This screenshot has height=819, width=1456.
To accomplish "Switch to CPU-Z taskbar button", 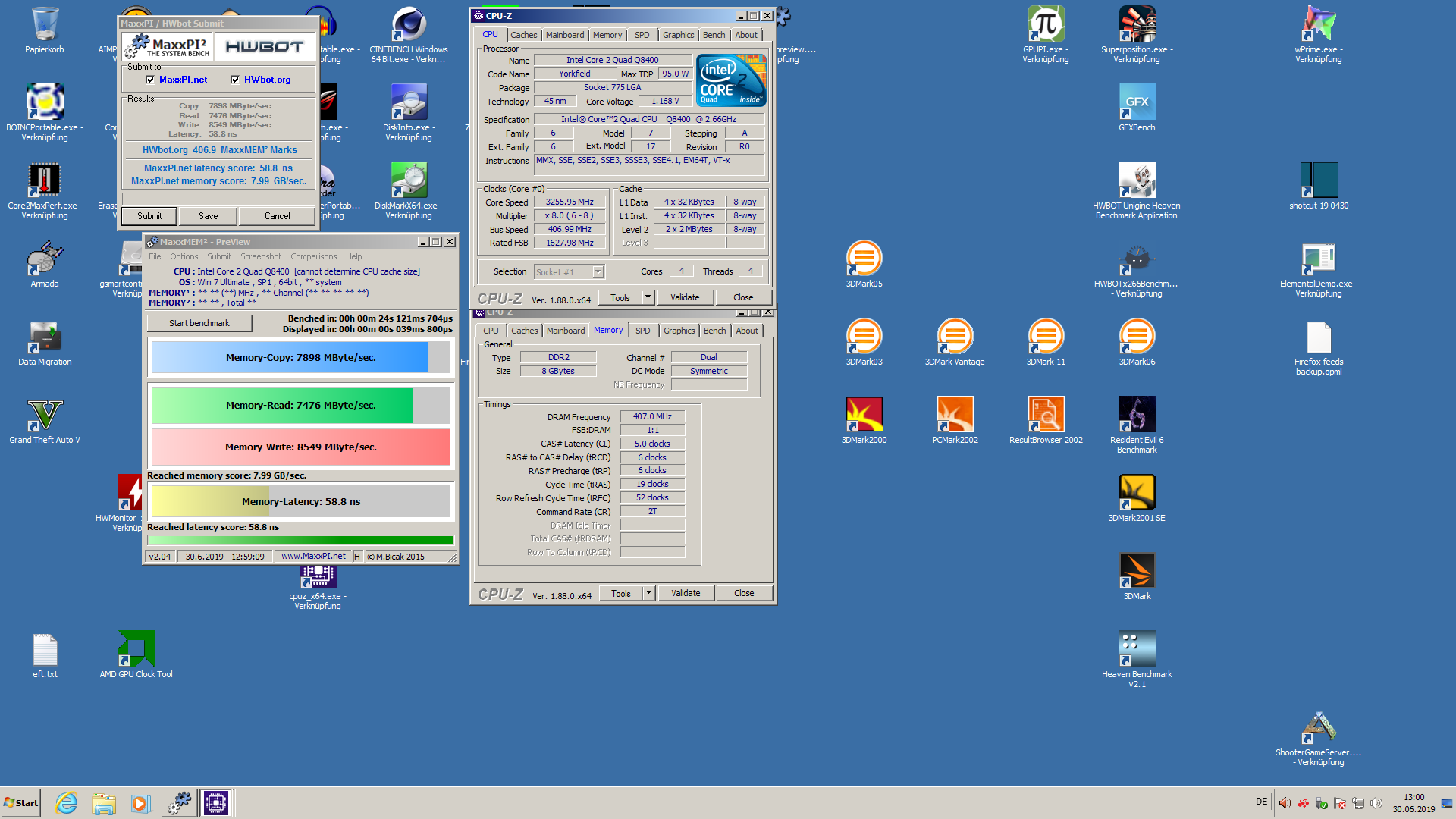I will tap(216, 803).
